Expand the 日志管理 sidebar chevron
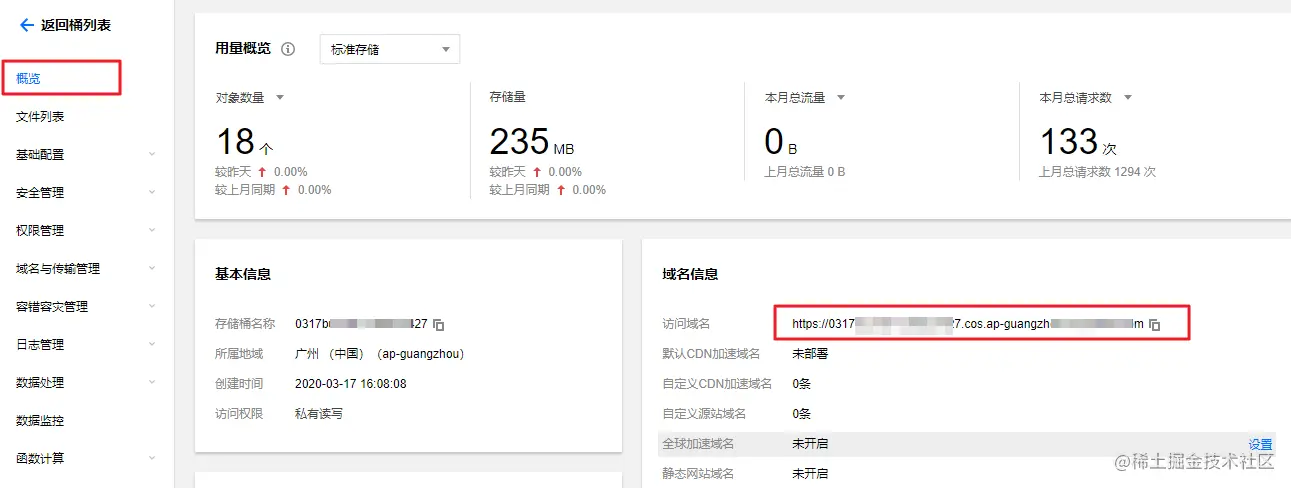The image size is (1291, 488). [152, 345]
